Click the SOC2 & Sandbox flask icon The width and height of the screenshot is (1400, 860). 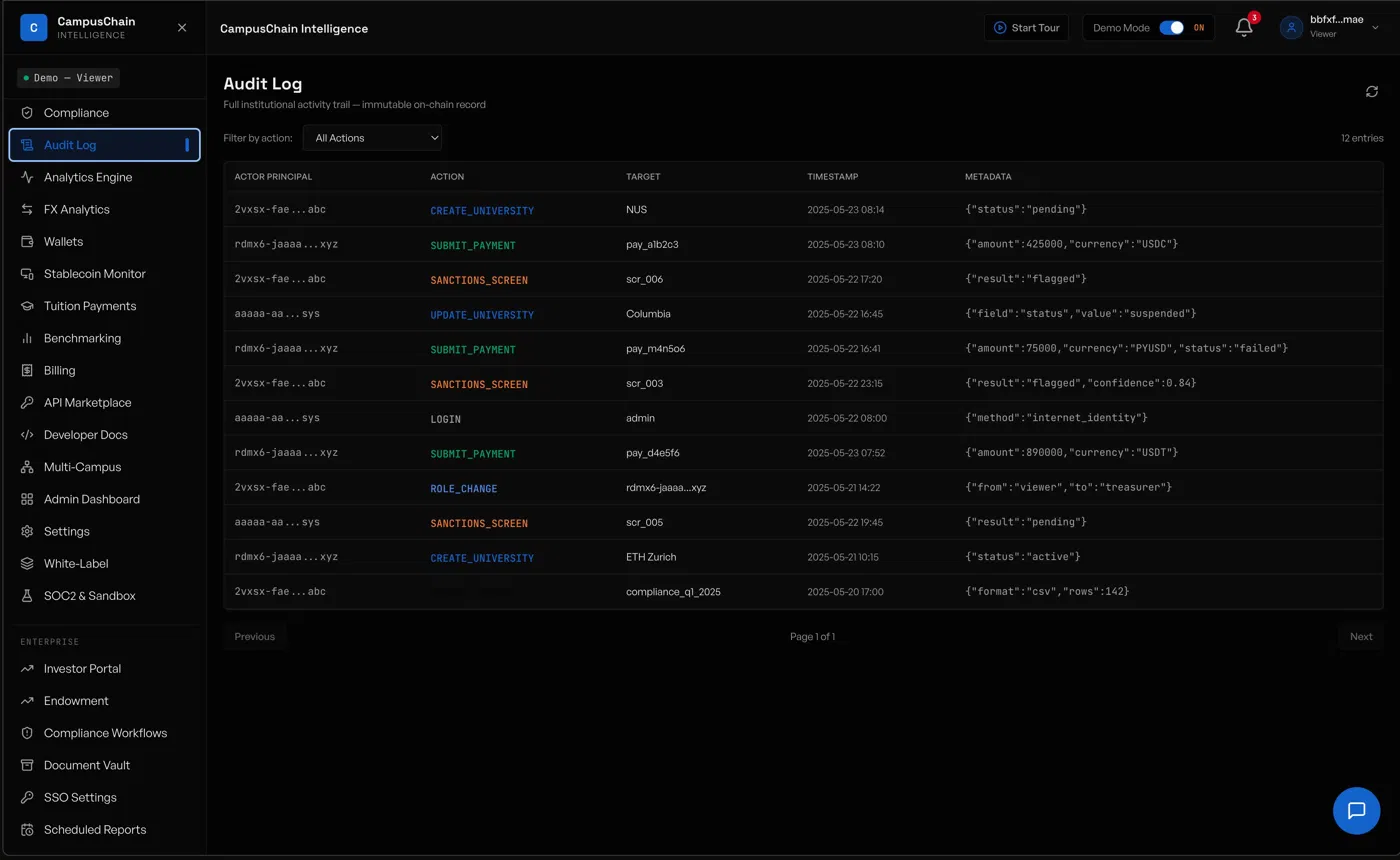pos(27,596)
